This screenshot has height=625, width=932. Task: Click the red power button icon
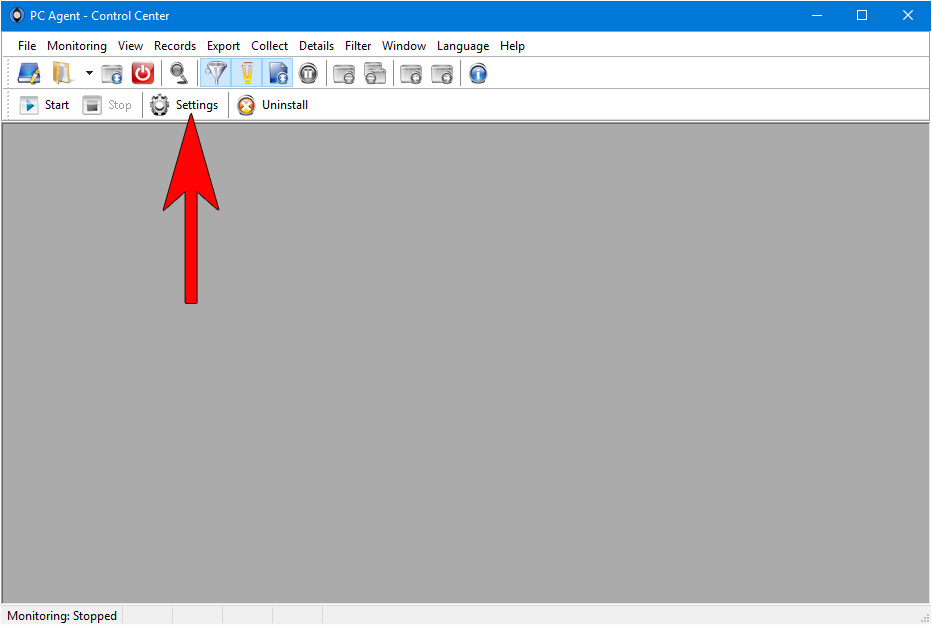143,73
